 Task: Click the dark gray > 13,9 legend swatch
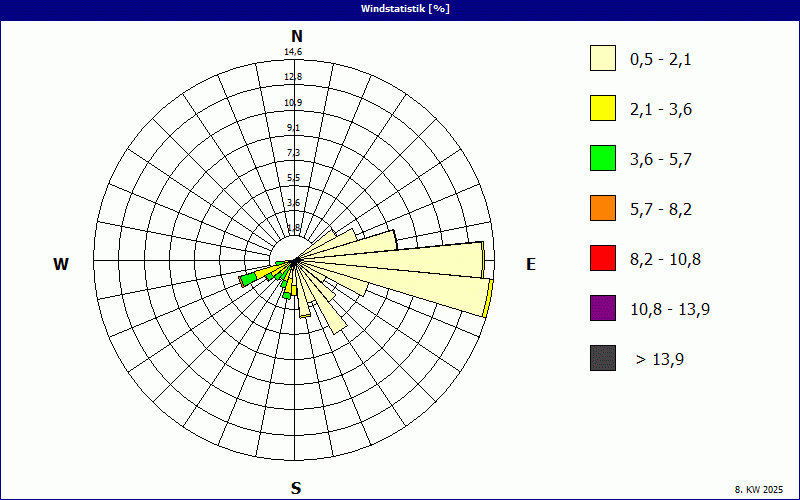click(x=603, y=358)
